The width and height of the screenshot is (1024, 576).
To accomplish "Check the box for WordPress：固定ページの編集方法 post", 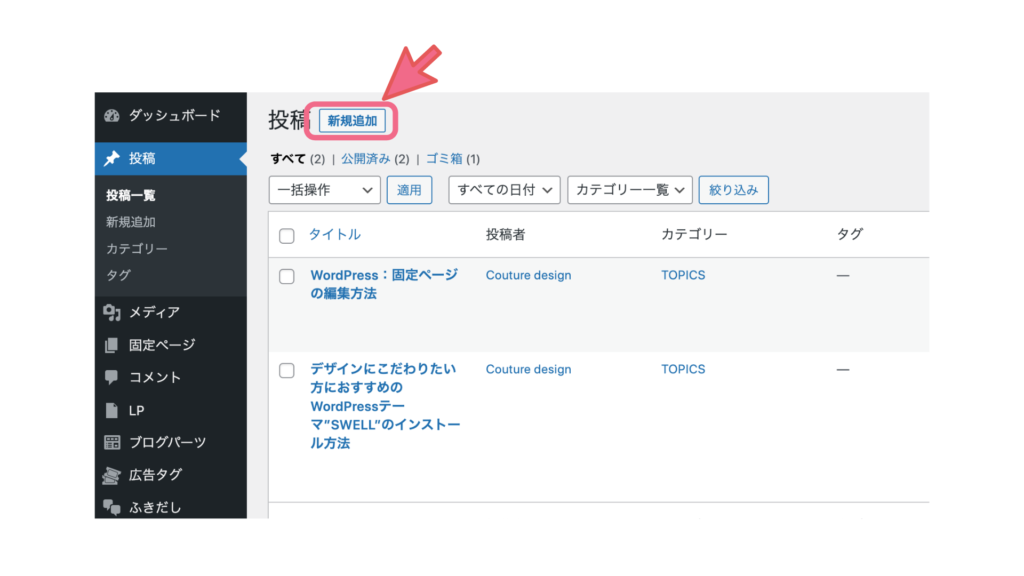I will [x=287, y=276].
